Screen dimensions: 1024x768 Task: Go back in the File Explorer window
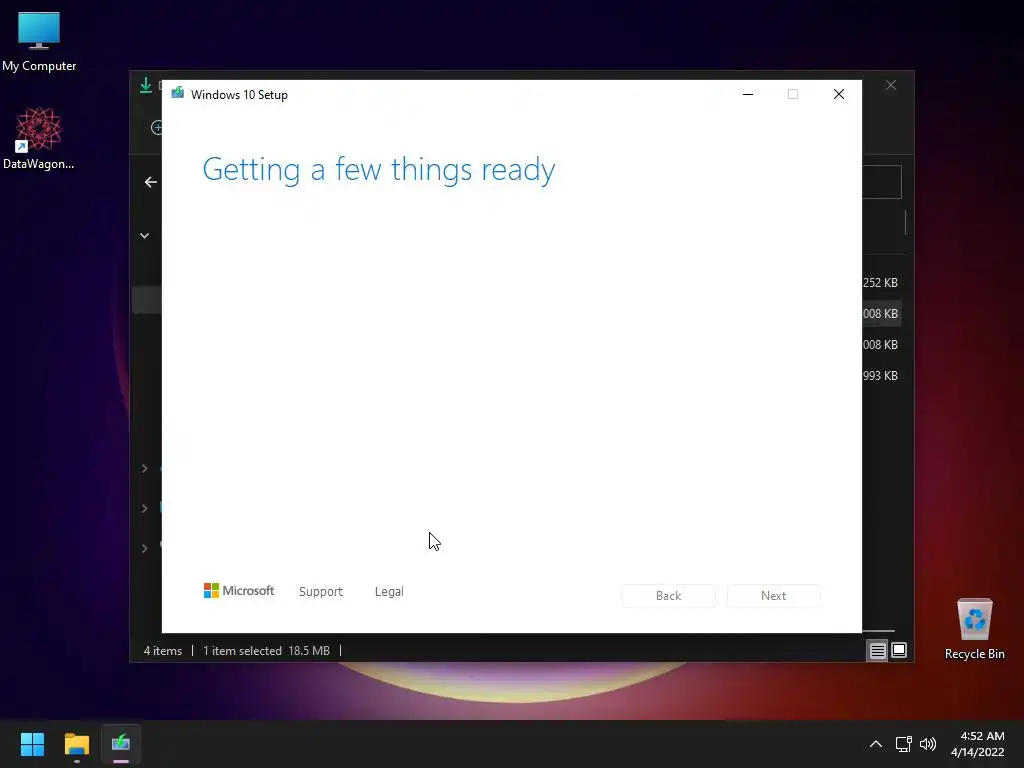[x=151, y=182]
